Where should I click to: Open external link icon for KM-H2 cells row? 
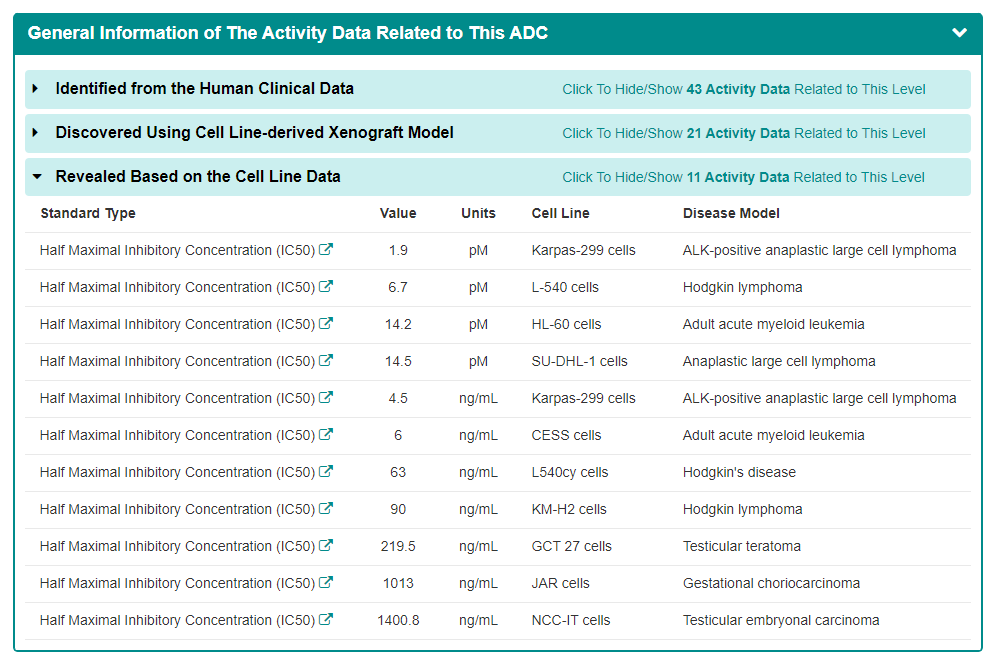pyautogui.click(x=326, y=509)
